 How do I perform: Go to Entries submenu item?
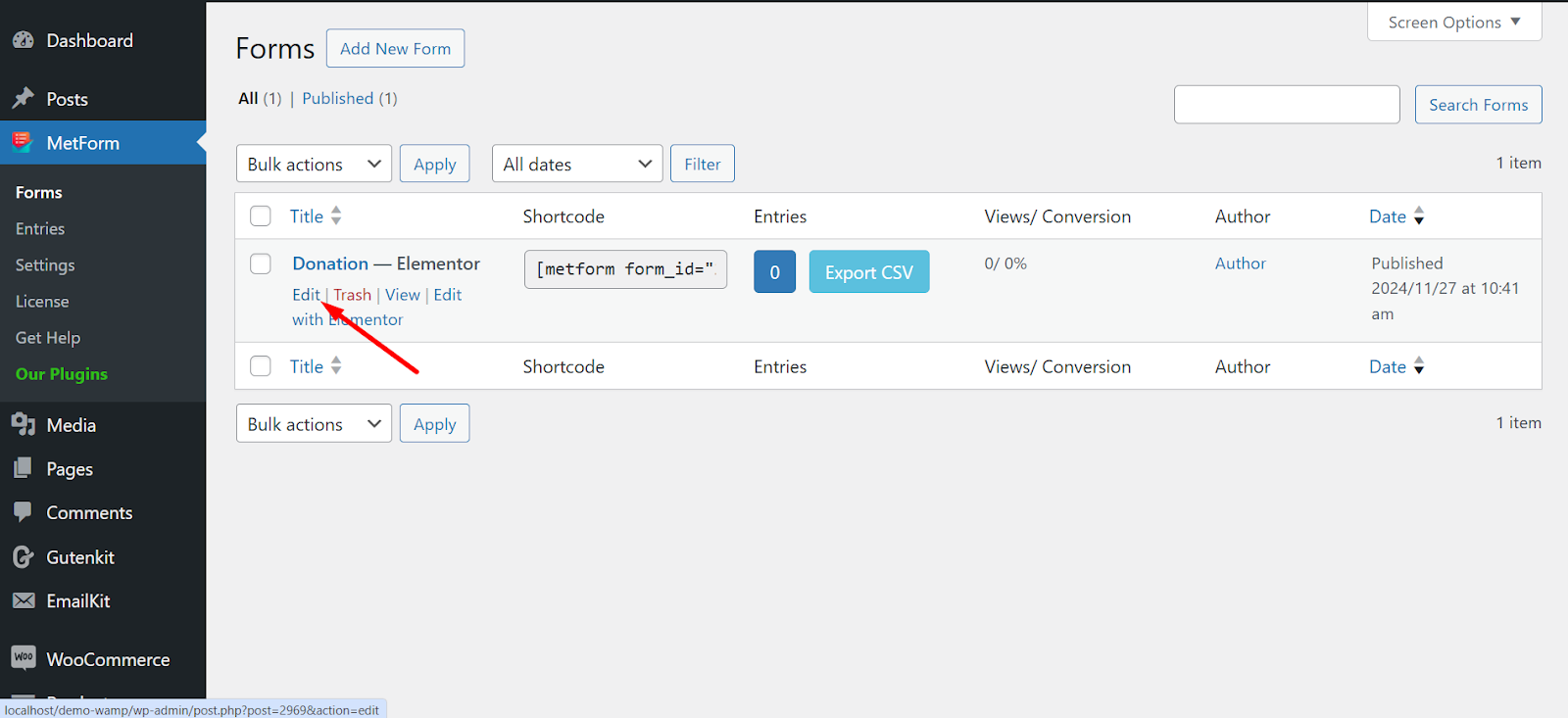[x=40, y=229]
